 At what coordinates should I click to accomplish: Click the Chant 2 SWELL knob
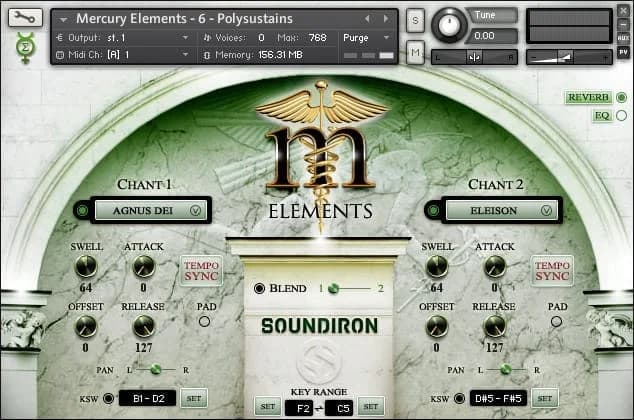pos(437,267)
